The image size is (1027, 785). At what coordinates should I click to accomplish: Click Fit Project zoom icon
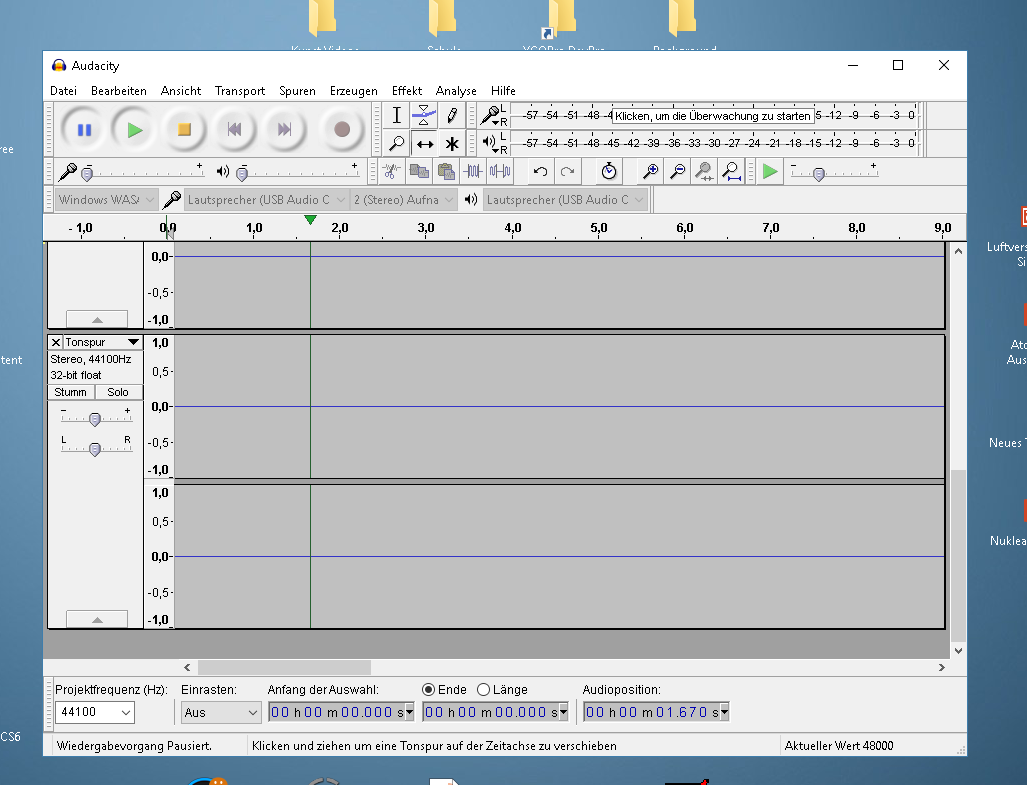[x=731, y=172]
